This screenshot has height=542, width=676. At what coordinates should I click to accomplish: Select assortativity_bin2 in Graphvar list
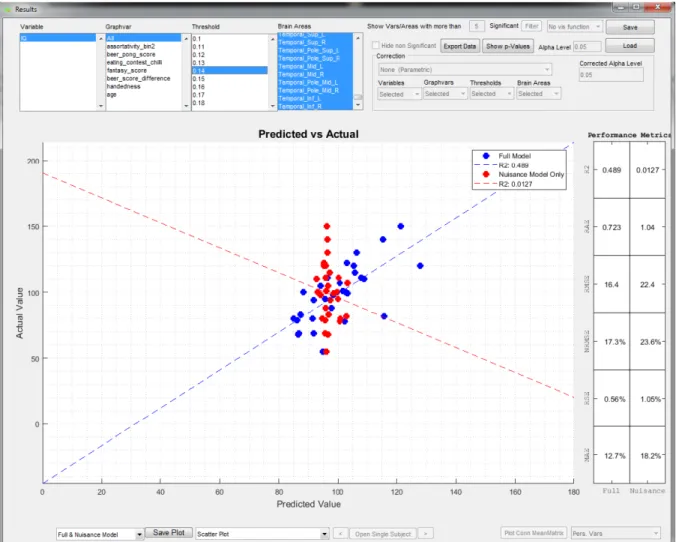144,46
